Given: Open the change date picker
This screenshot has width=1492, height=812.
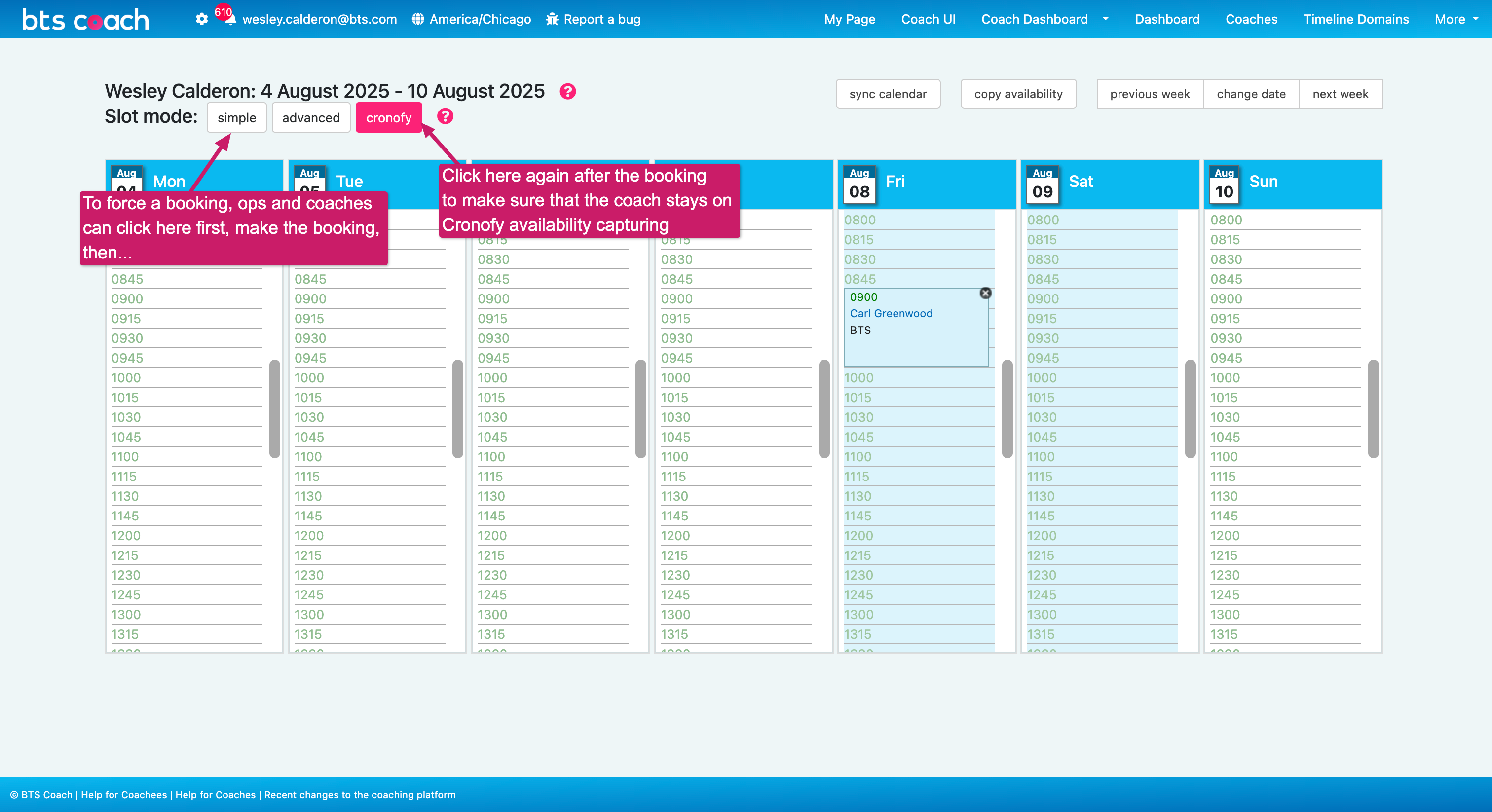Looking at the screenshot, I should [1251, 94].
